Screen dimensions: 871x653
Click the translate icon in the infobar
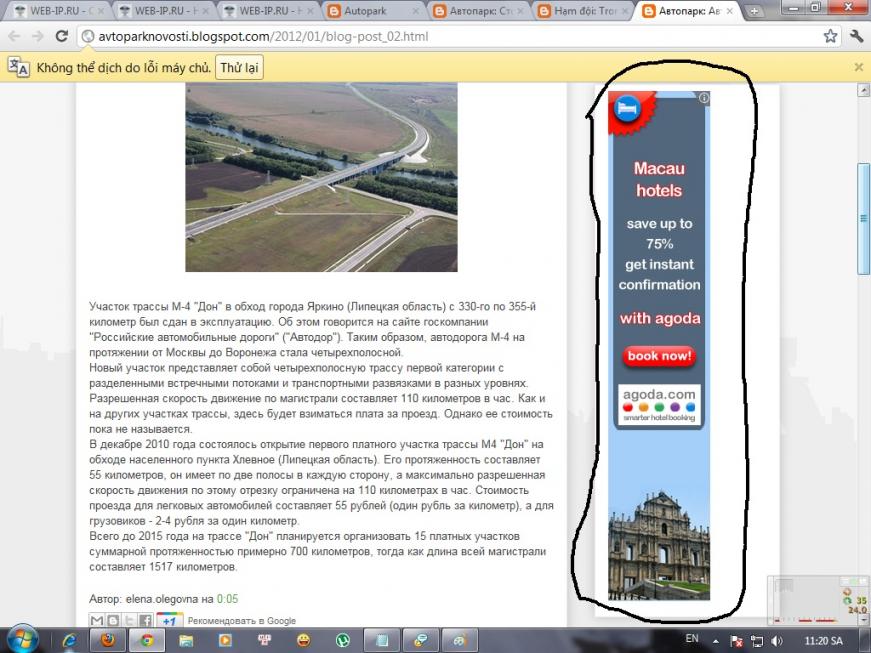(18, 67)
